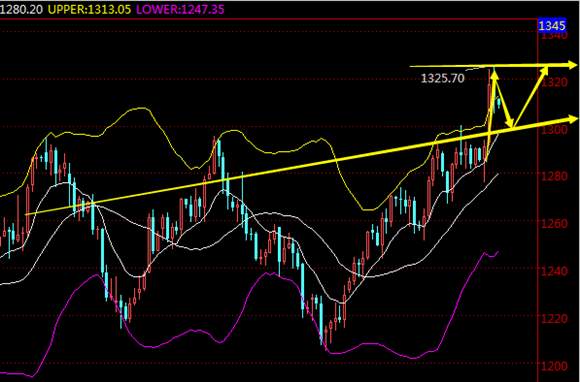Click the 1260 price axis label
Screen dimensions: 580x382
tap(554, 223)
